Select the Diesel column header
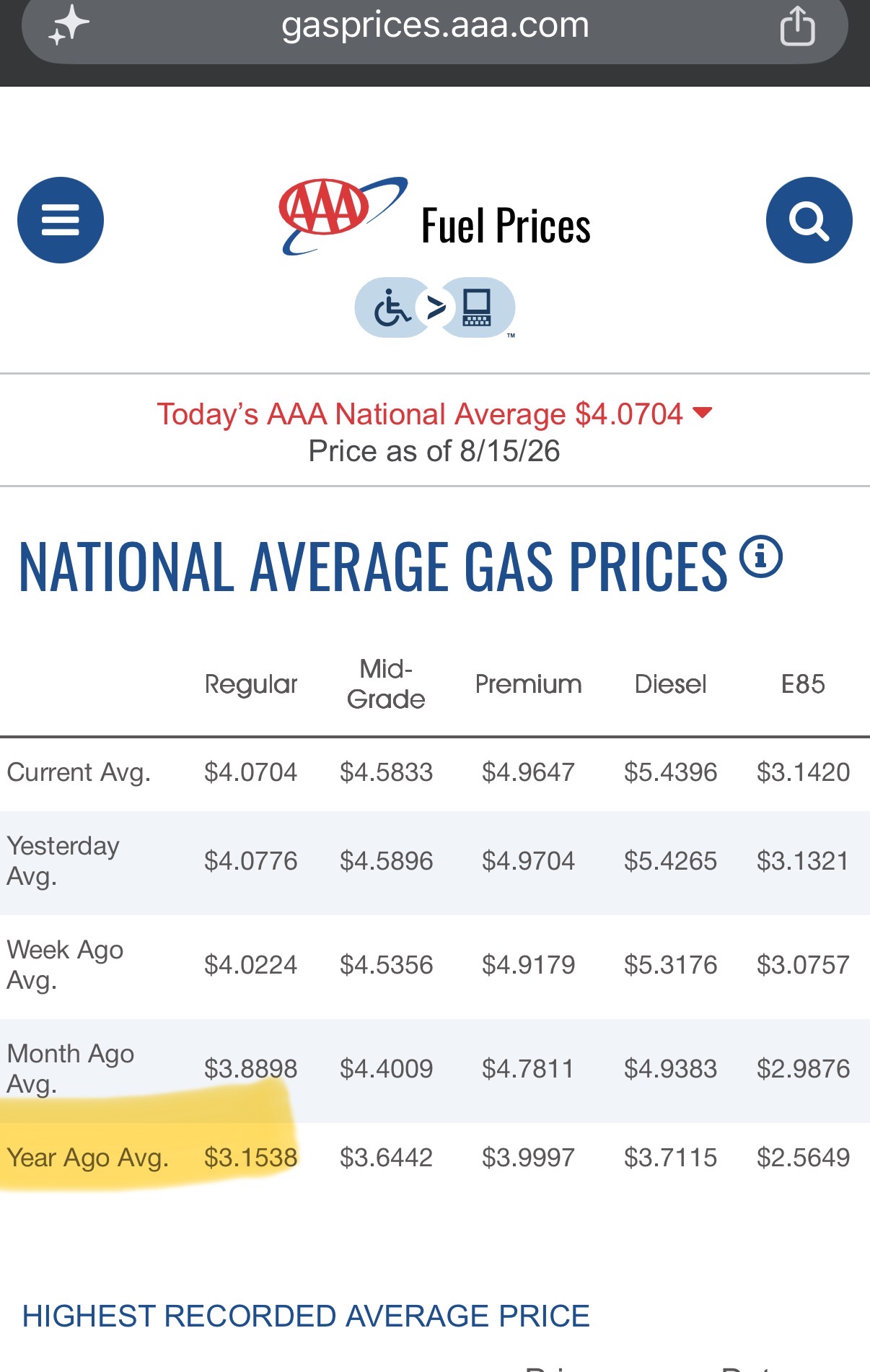Viewport: 870px width, 1372px height. pos(670,684)
